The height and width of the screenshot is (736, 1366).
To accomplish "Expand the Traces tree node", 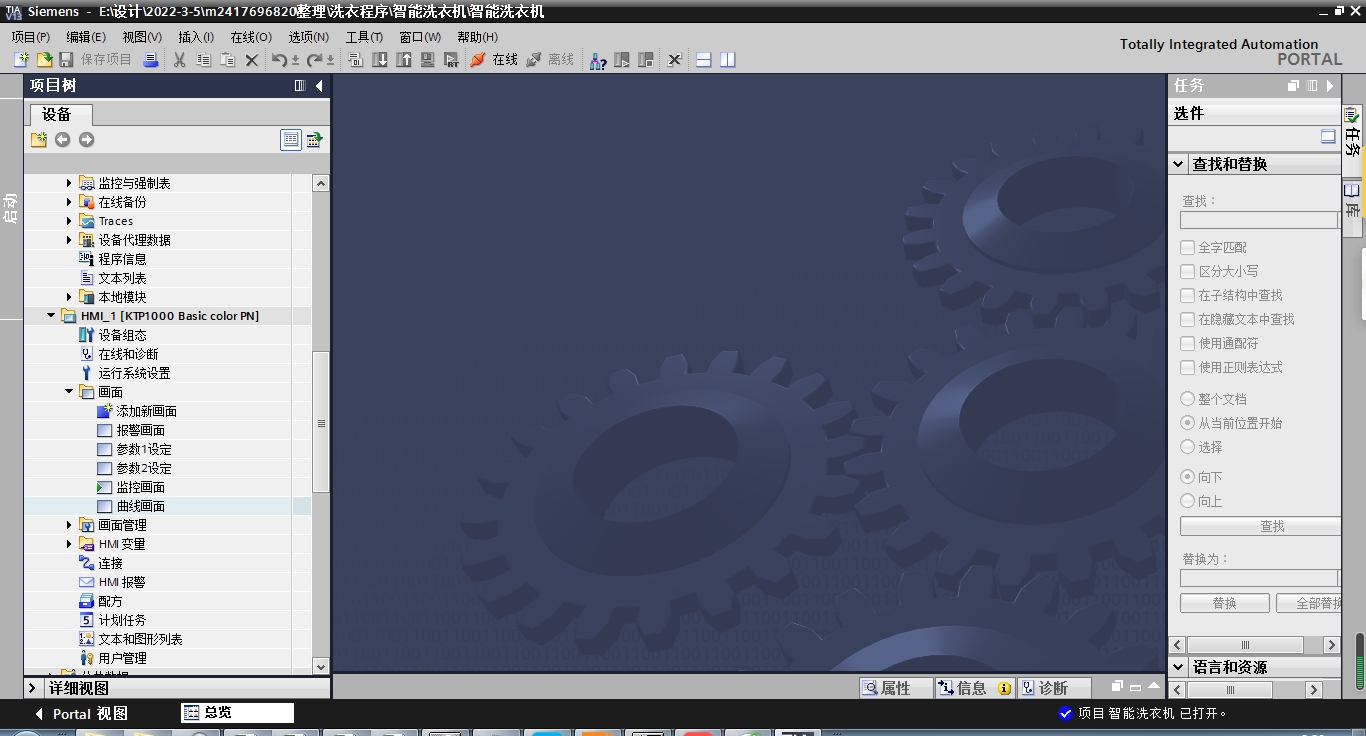I will pos(69,221).
